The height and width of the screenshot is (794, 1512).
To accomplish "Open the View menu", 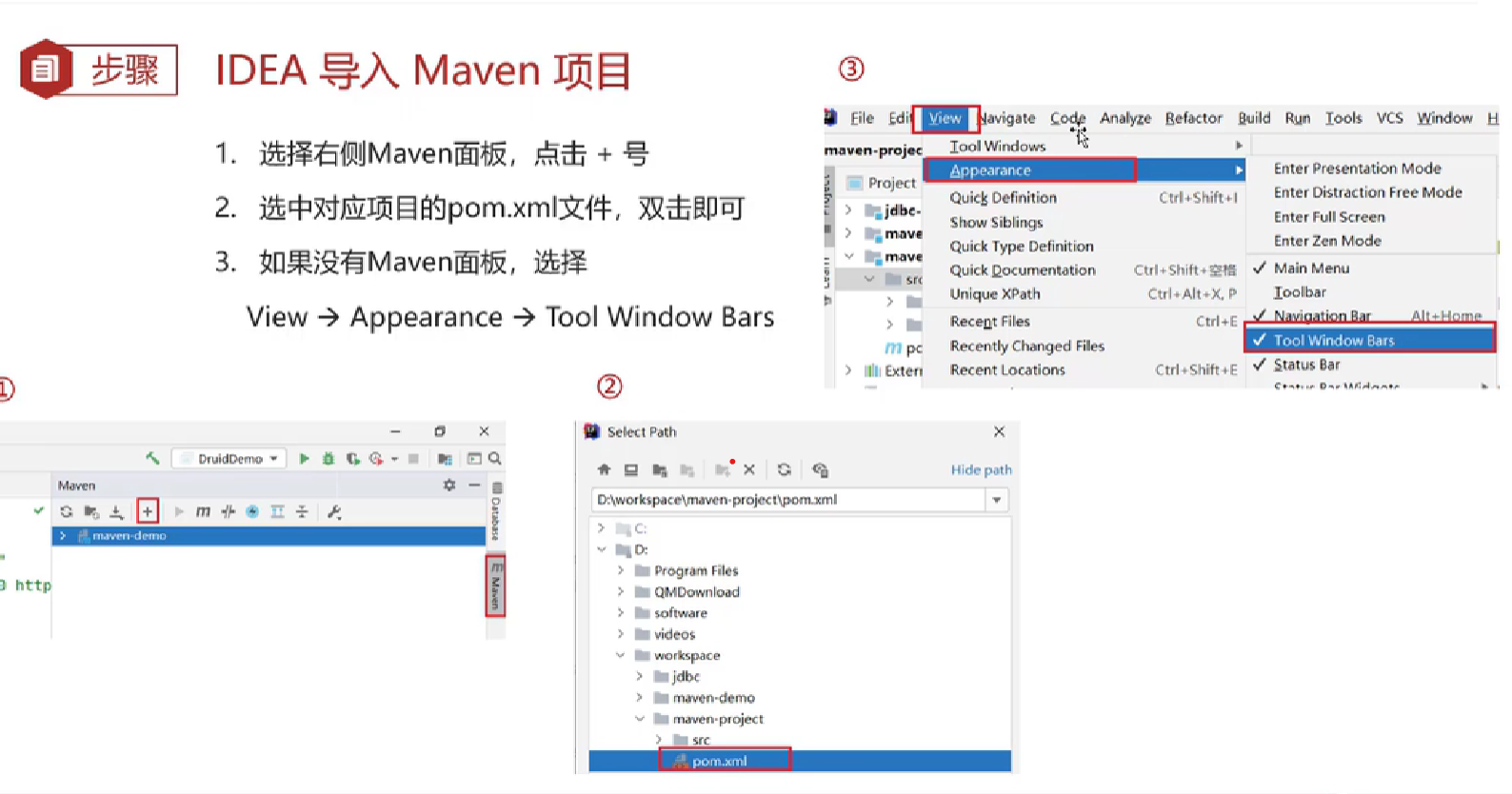I will (945, 118).
